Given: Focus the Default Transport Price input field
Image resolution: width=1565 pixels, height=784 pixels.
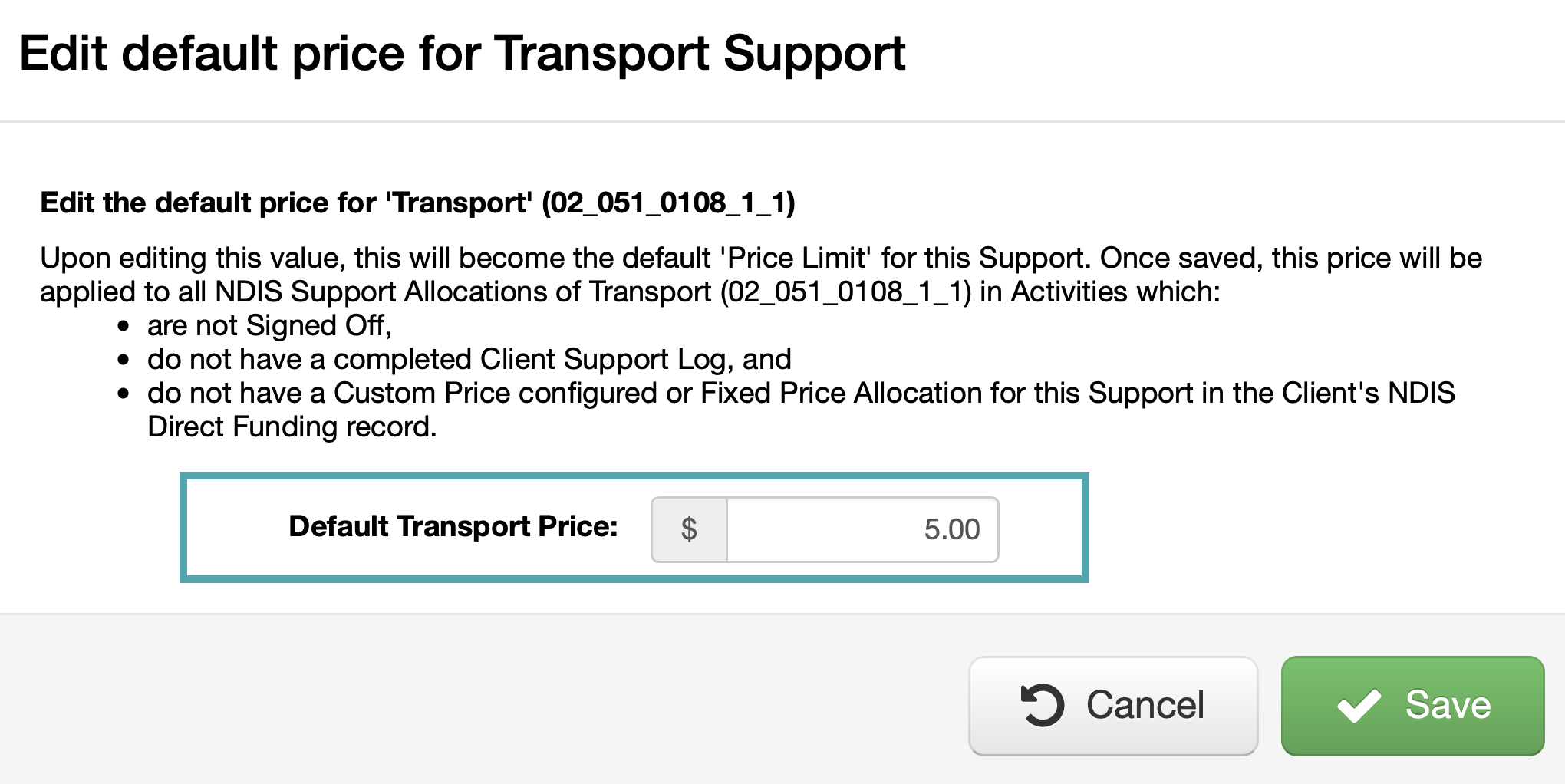Looking at the screenshot, I should tap(862, 529).
